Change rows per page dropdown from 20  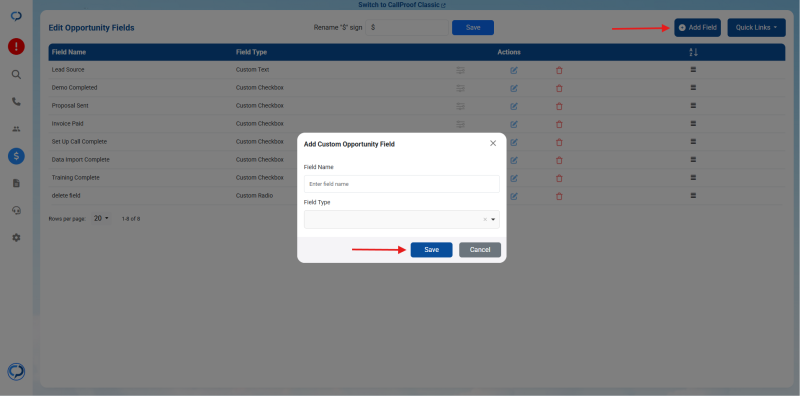[101, 218]
